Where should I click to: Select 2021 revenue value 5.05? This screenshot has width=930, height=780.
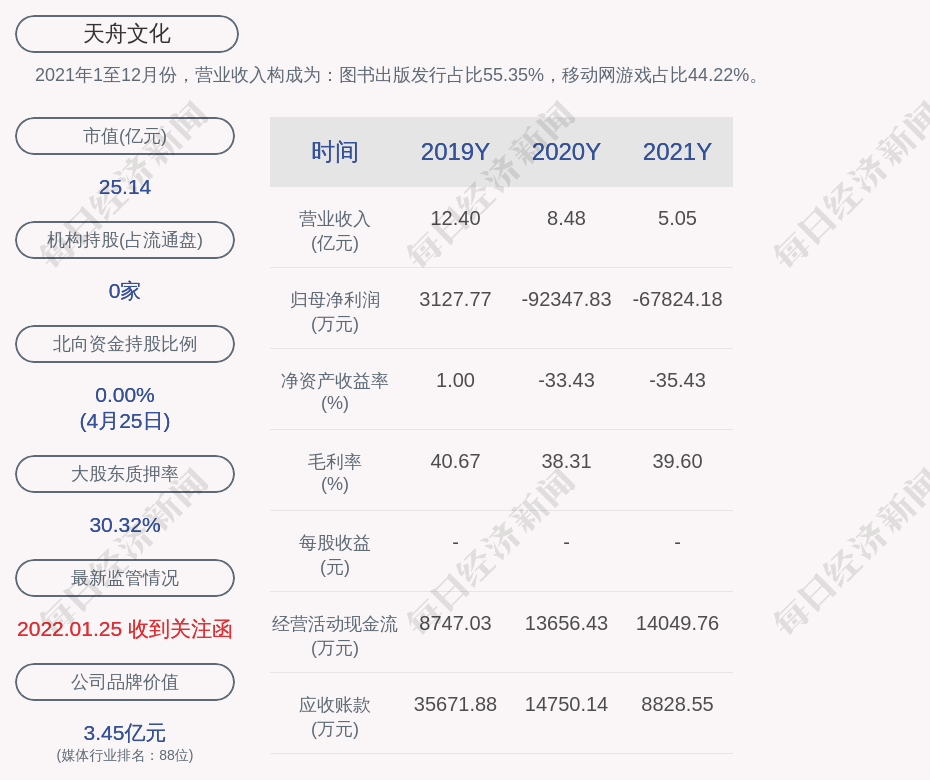[677, 218]
